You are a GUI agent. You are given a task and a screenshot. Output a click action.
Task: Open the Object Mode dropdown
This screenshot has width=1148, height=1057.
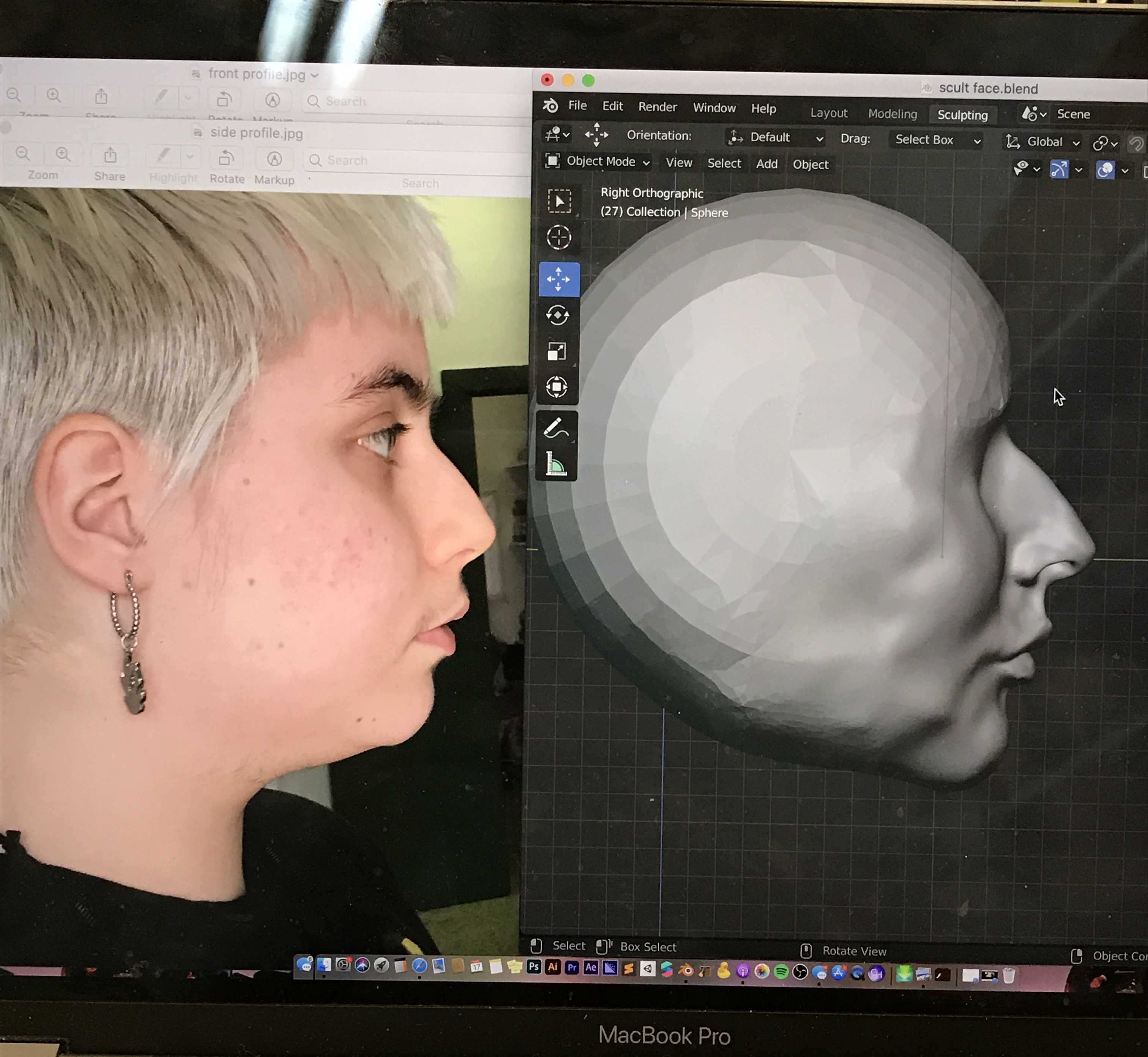[598, 162]
